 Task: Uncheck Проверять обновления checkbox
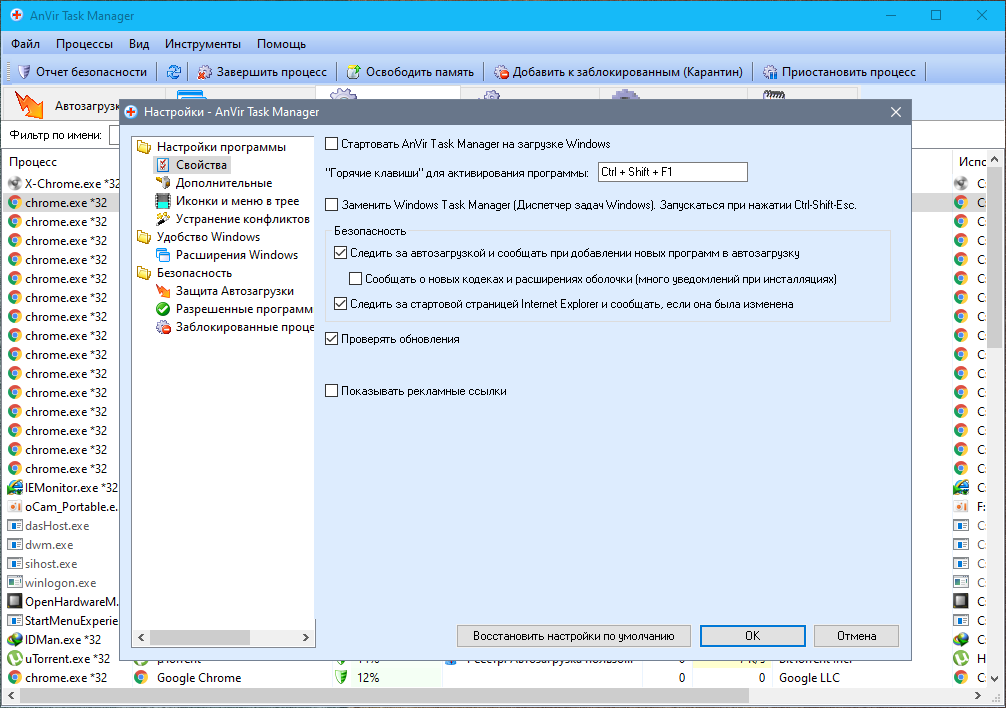332,339
